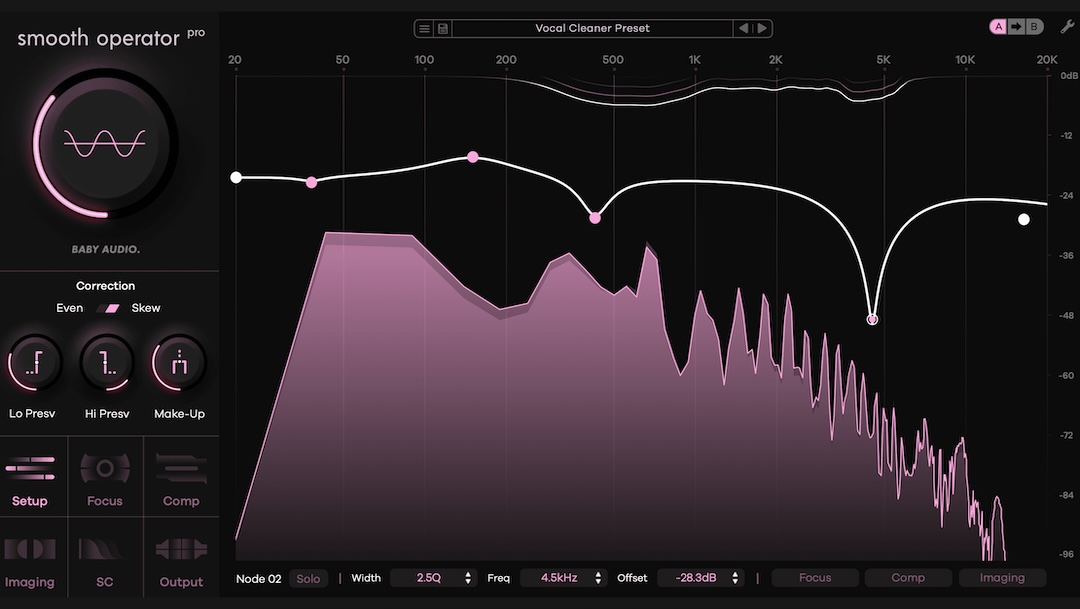
Task: Open the Vocal Cleaner Preset name dropdown
Action: [x=592, y=28]
